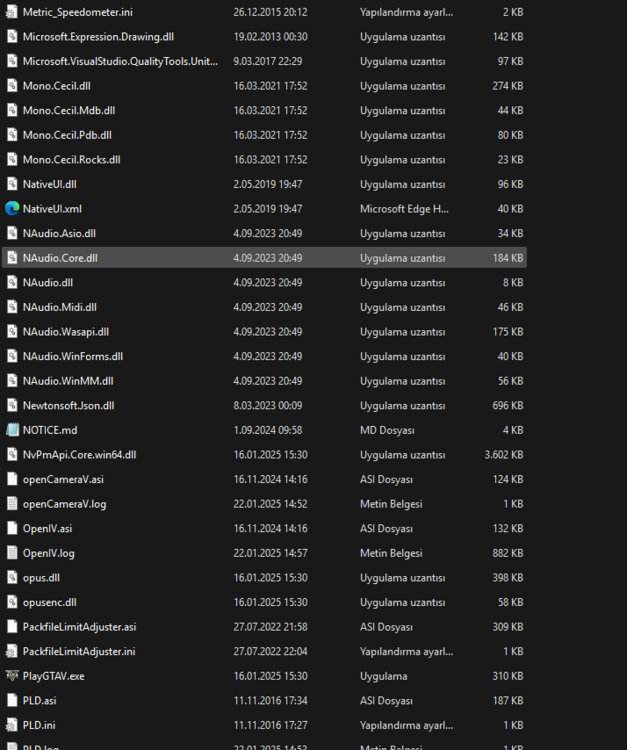The height and width of the screenshot is (750, 627).
Task: Click the date 26.12.2015 20:12
Action: click(270, 12)
